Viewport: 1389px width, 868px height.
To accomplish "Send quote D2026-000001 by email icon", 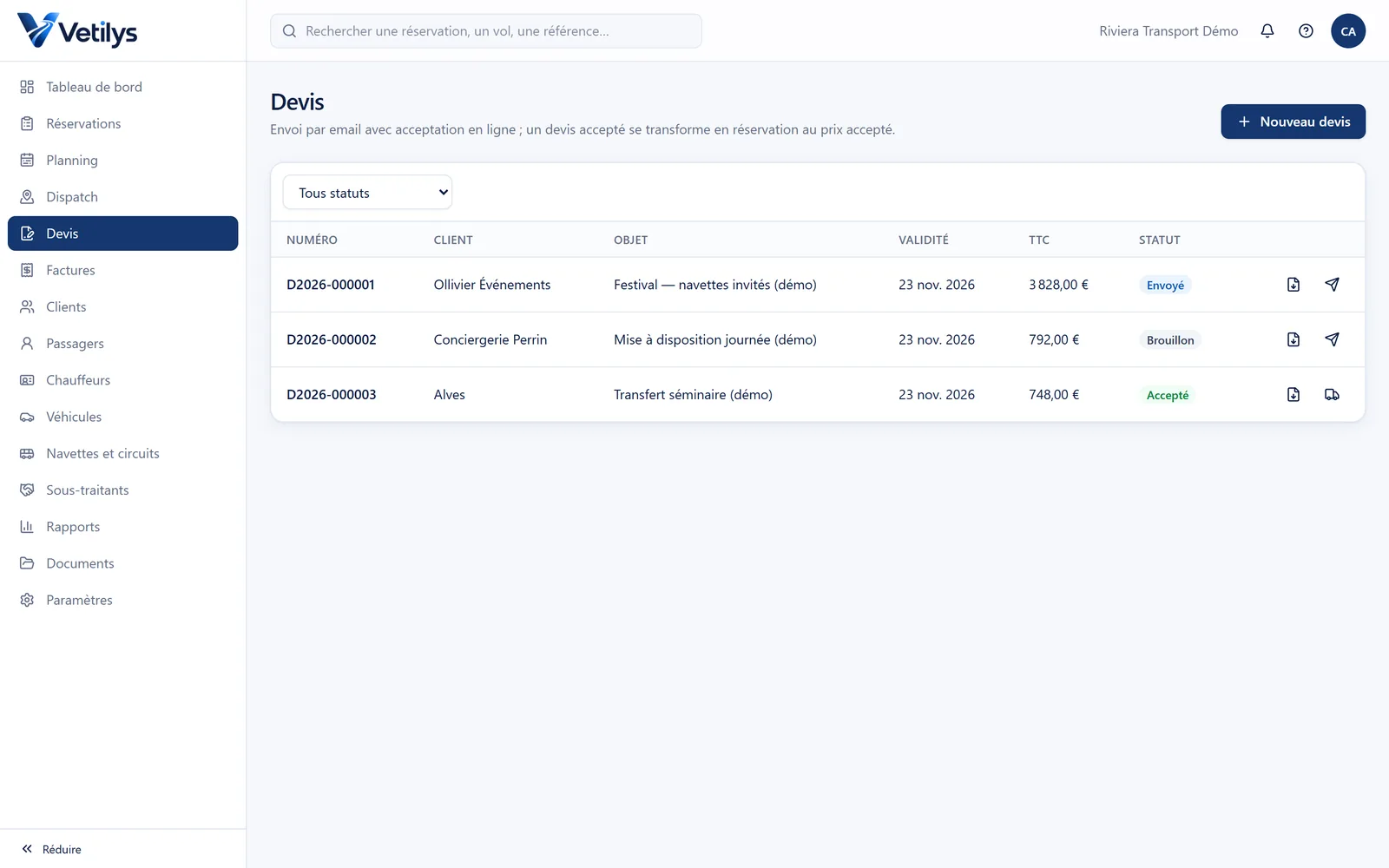I will [1332, 285].
